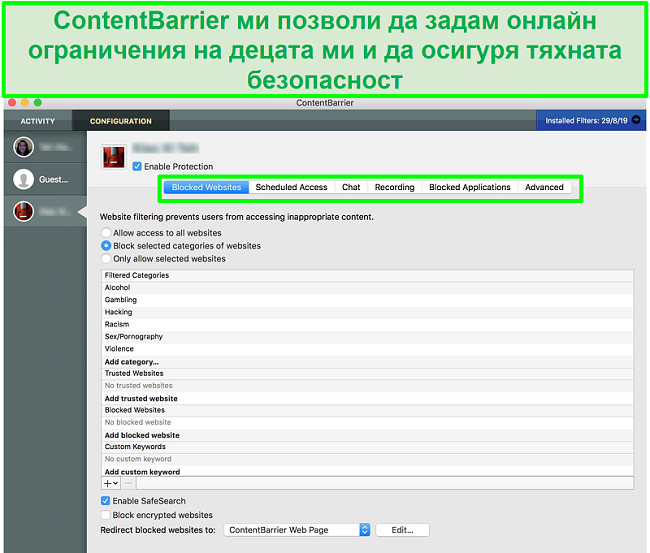Click the Trusted Websites section header
This screenshot has width=650, height=553.
coord(367,374)
